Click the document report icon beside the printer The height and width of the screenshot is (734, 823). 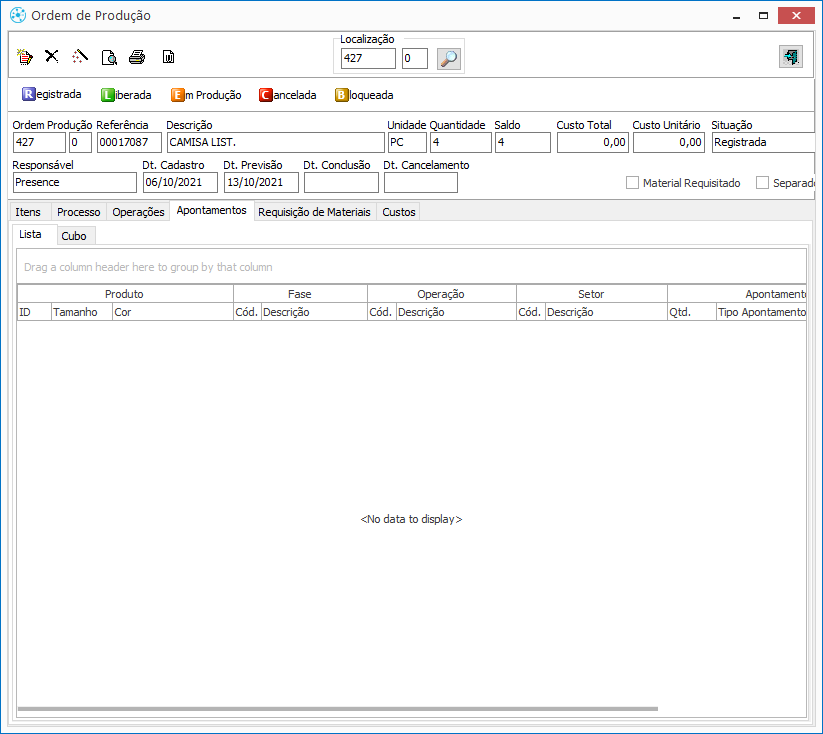pyautogui.click(x=168, y=57)
